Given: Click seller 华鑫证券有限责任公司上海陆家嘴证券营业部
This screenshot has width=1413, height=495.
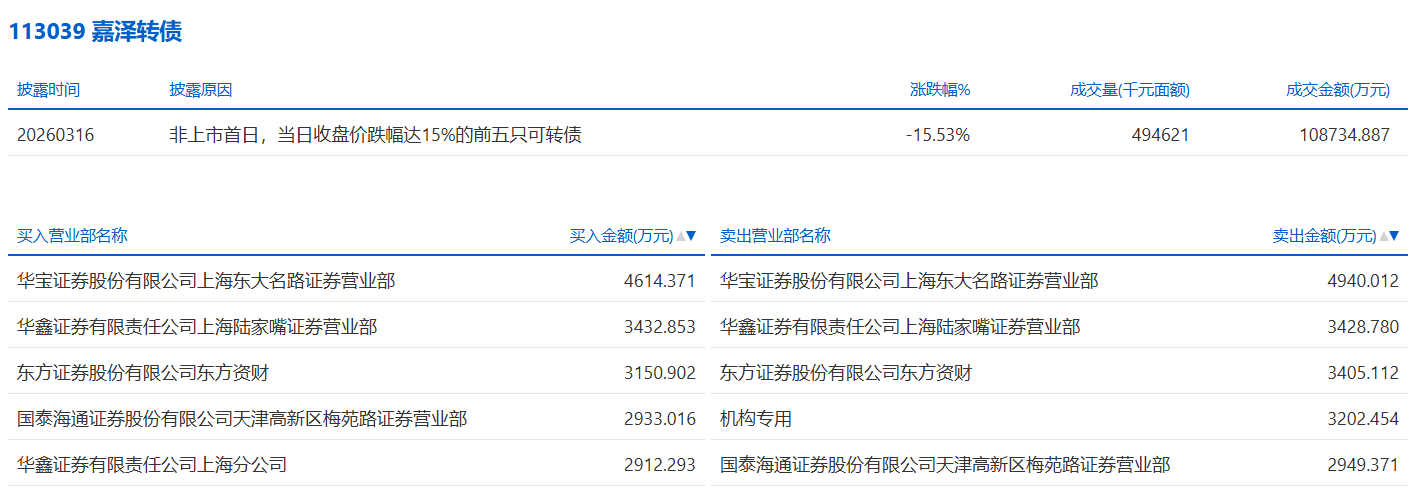Looking at the screenshot, I should [900, 327].
